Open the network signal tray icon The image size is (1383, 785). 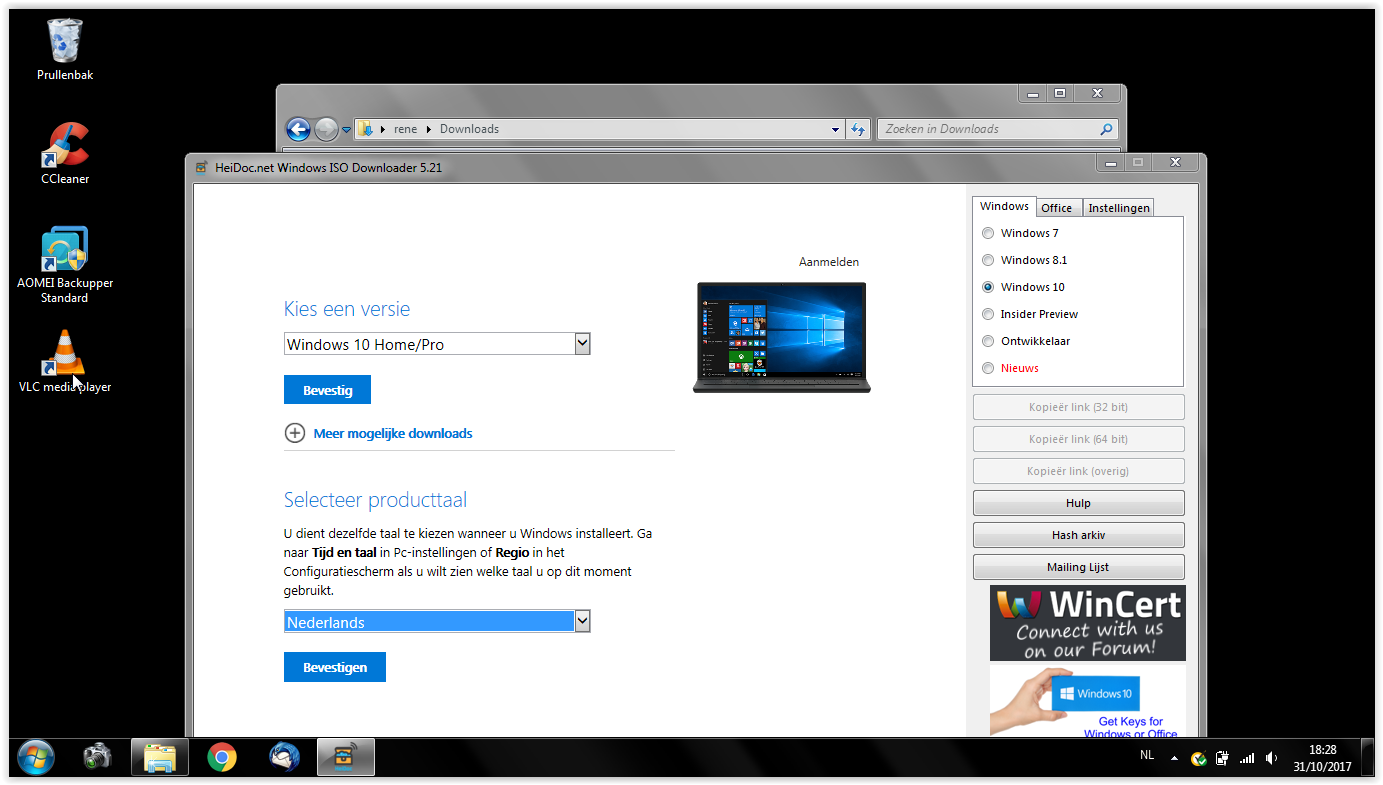pos(1247,758)
